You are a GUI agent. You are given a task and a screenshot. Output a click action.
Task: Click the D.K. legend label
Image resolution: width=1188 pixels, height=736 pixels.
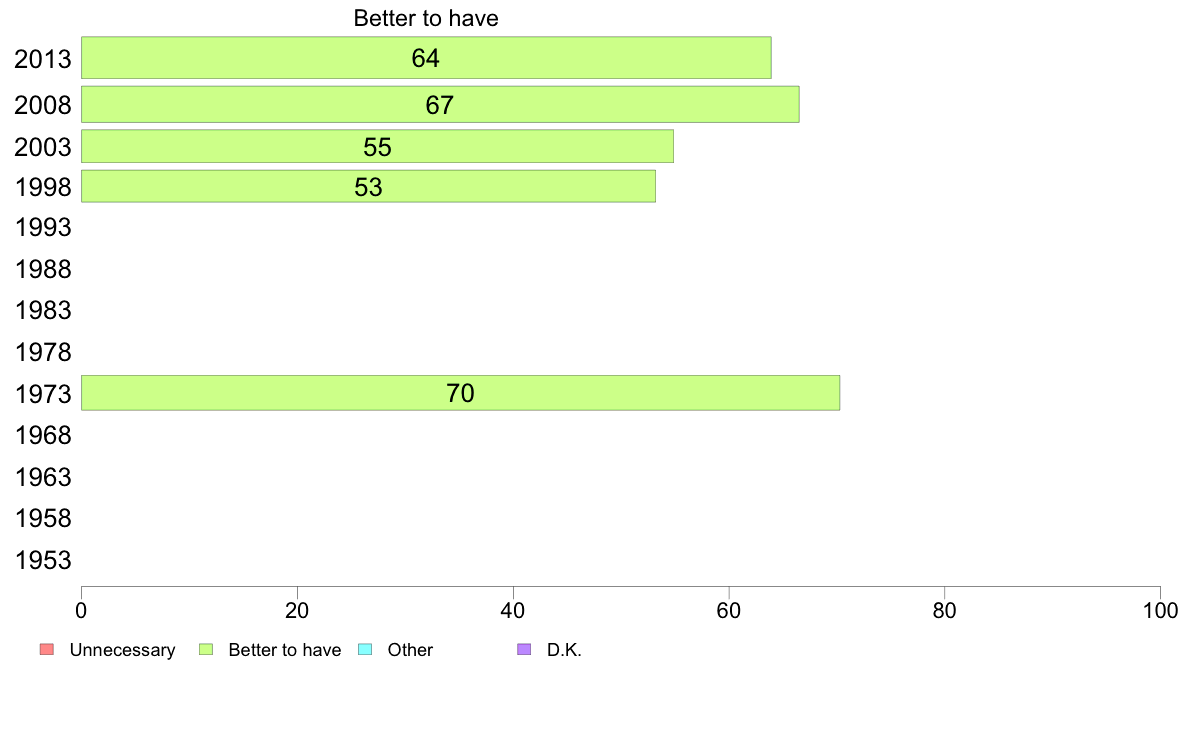point(564,650)
